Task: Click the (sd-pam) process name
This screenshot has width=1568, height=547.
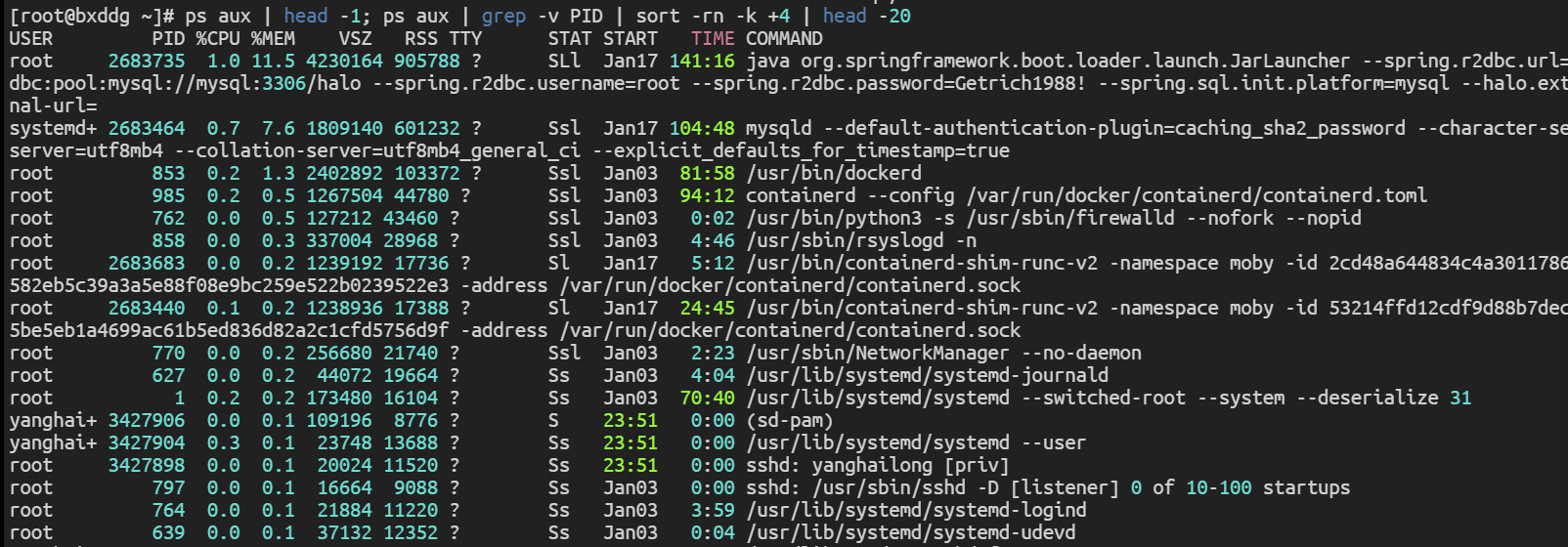Action: tap(789, 420)
